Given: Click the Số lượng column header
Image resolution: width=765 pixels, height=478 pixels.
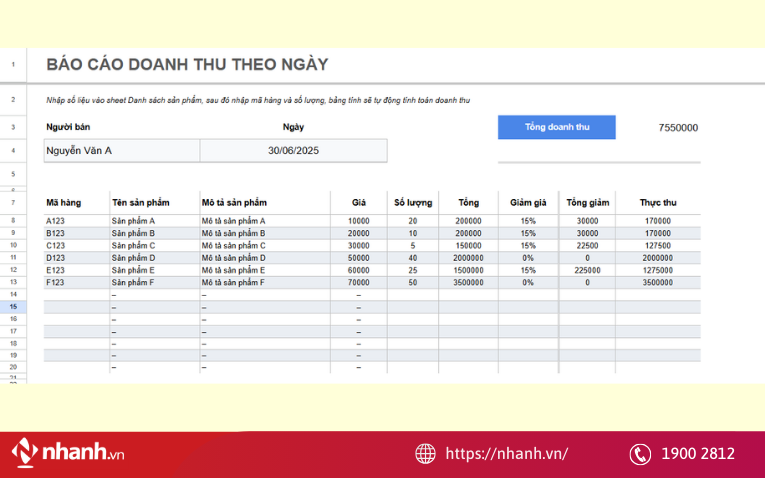Looking at the screenshot, I should pyautogui.click(x=413, y=202).
